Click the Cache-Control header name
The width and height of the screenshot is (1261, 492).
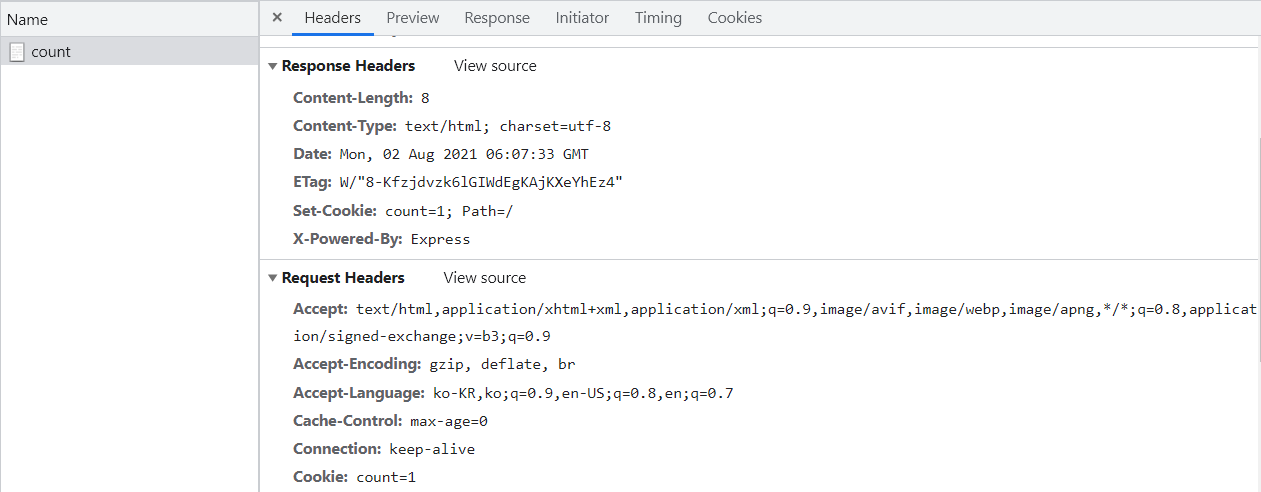[348, 422]
